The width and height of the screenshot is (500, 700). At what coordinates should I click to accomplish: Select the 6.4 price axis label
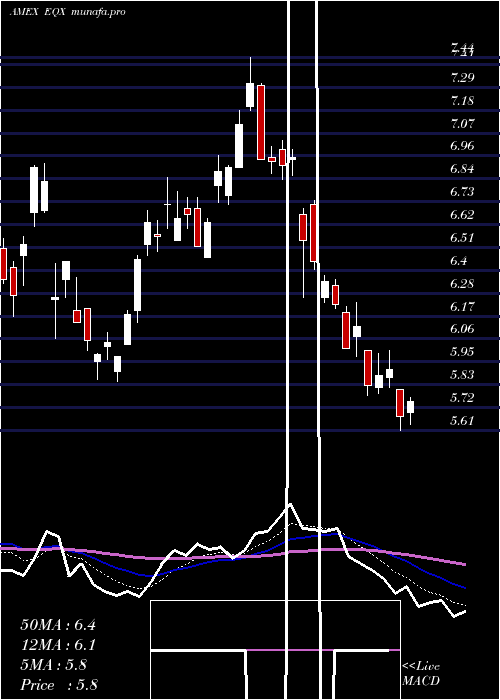[x=459, y=261]
